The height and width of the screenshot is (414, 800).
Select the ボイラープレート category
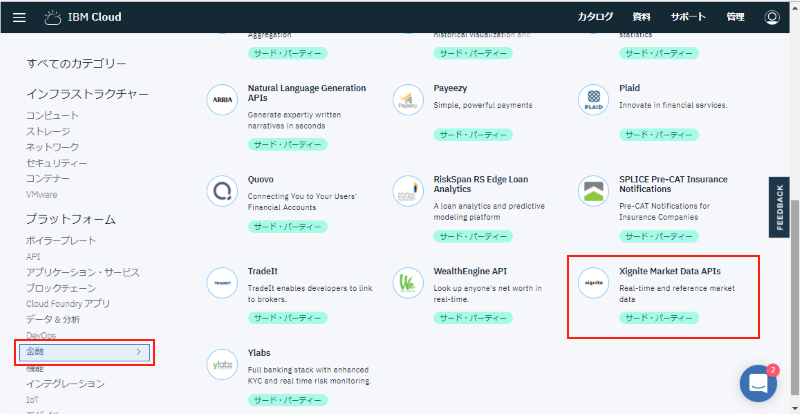[x=61, y=240]
